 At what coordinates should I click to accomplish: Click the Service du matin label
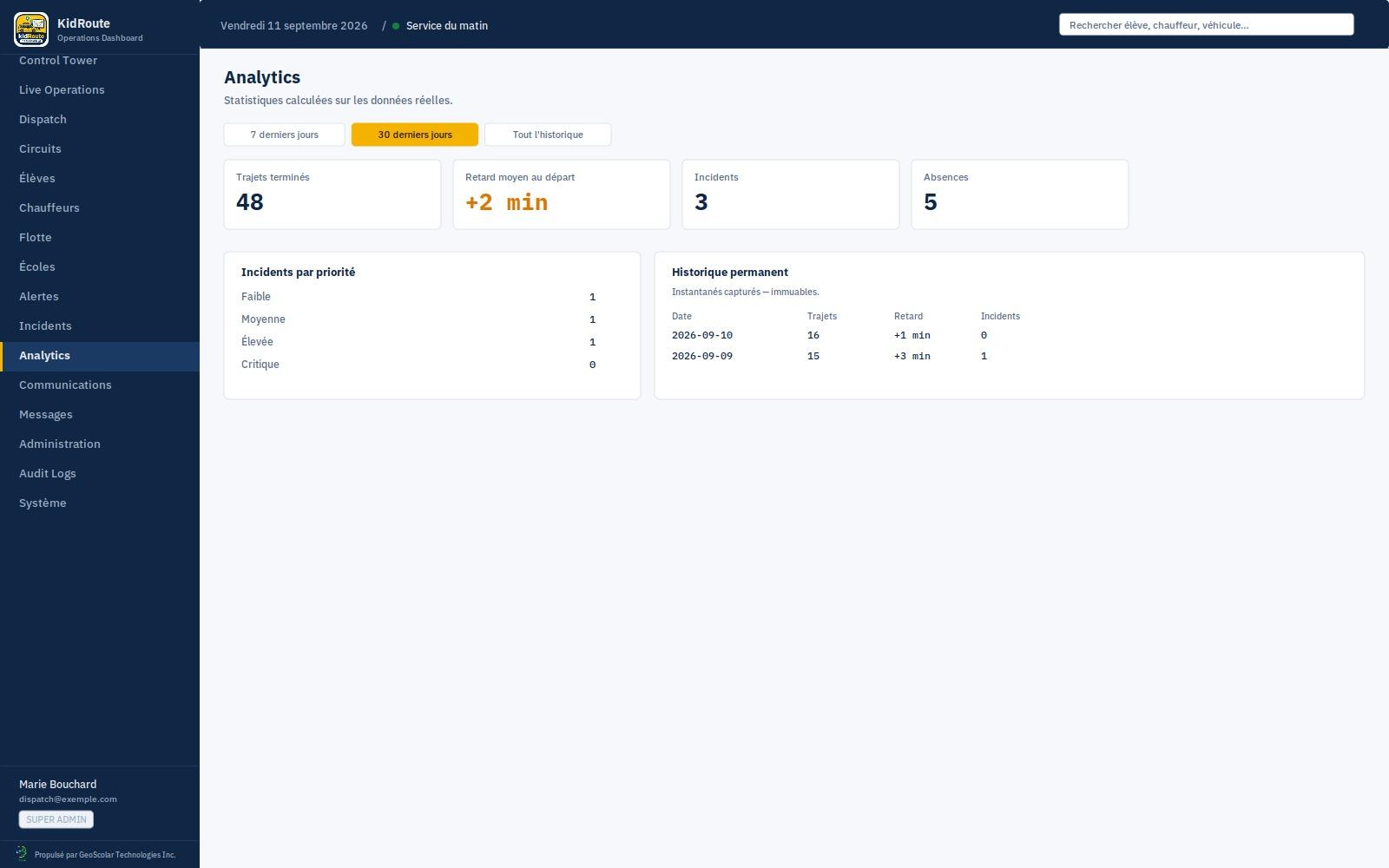447,26
